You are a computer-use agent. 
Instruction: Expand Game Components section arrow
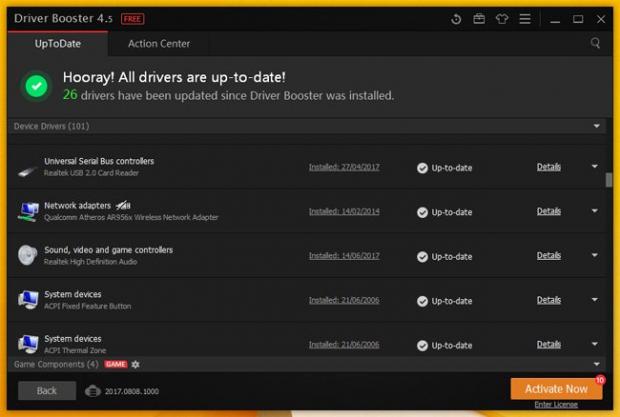(597, 364)
